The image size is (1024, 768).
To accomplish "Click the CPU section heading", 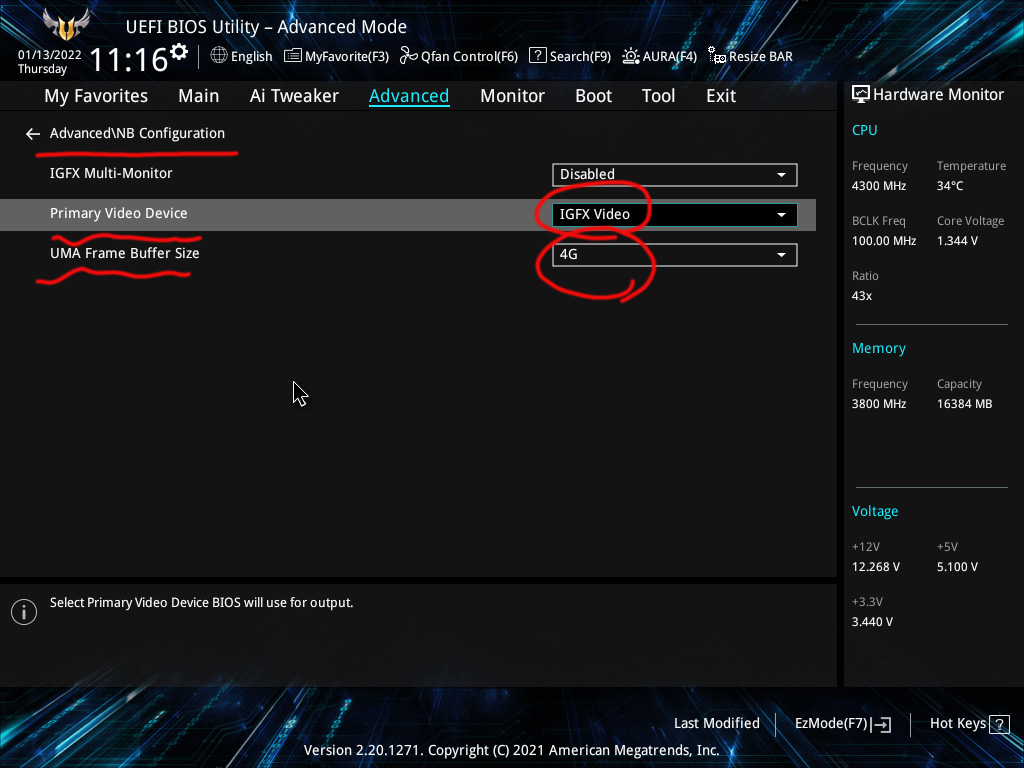I will click(x=865, y=130).
